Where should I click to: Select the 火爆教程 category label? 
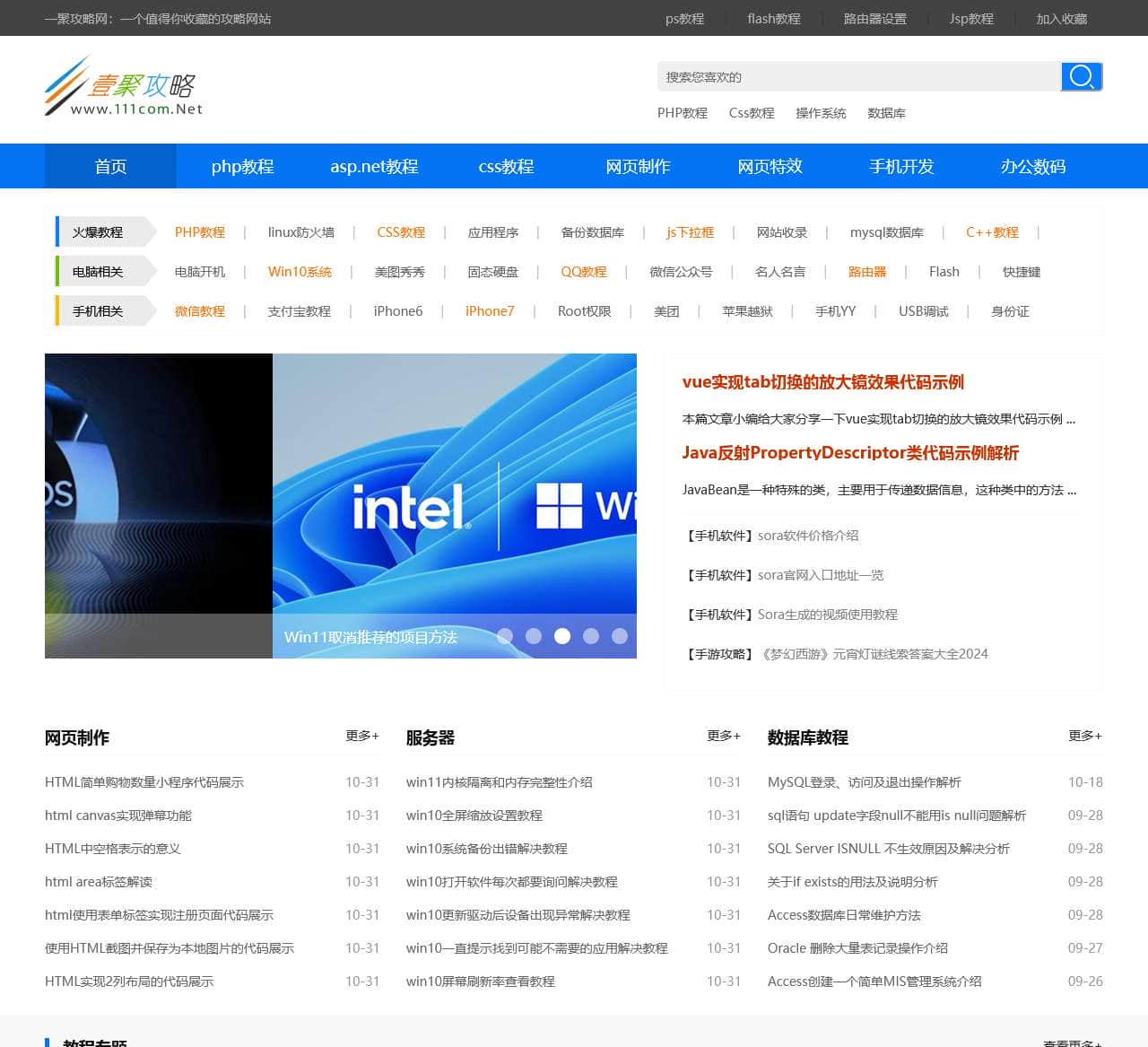pyautogui.click(x=98, y=232)
